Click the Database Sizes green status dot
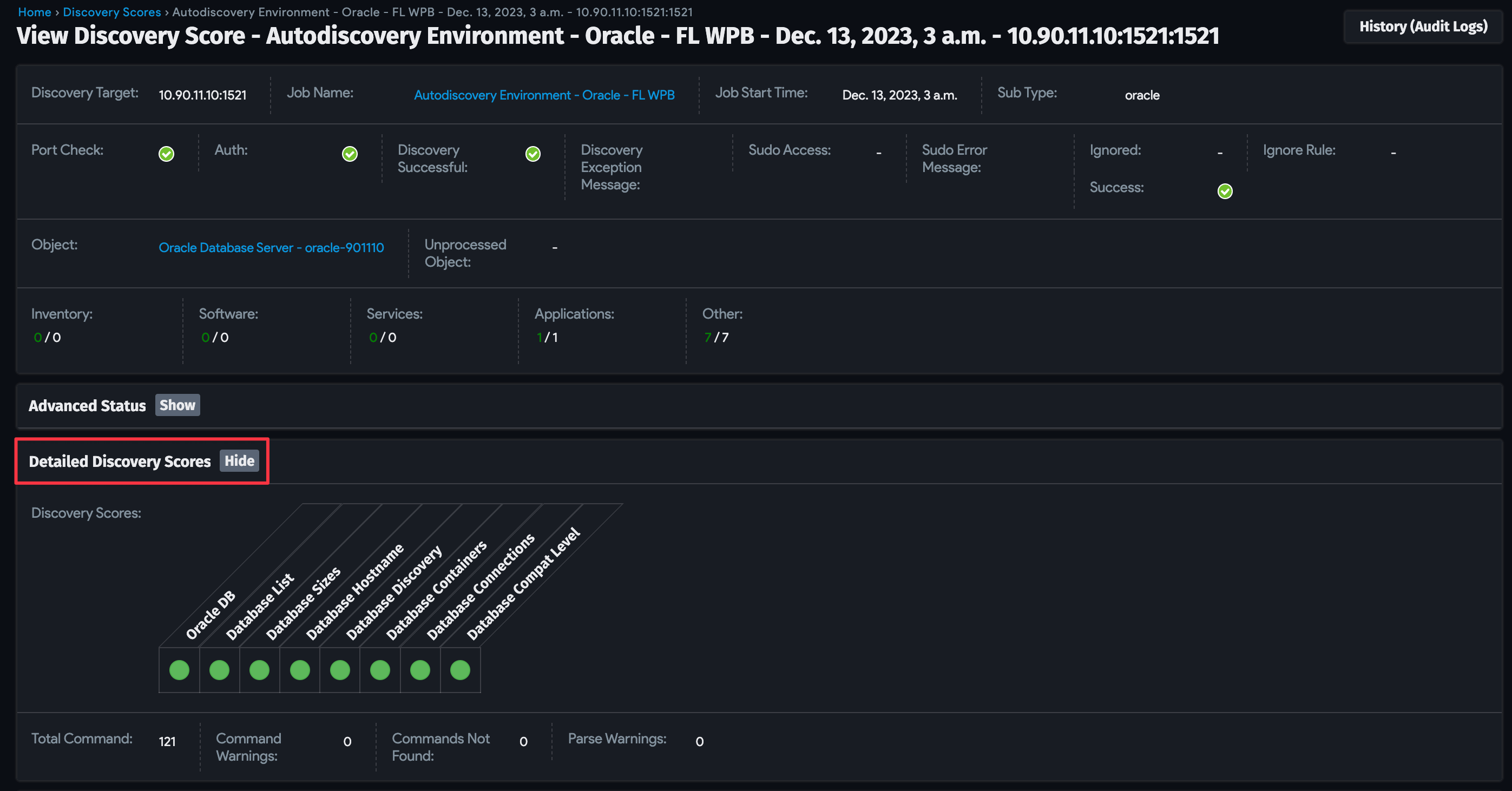This screenshot has height=791, width=1512. click(259, 669)
